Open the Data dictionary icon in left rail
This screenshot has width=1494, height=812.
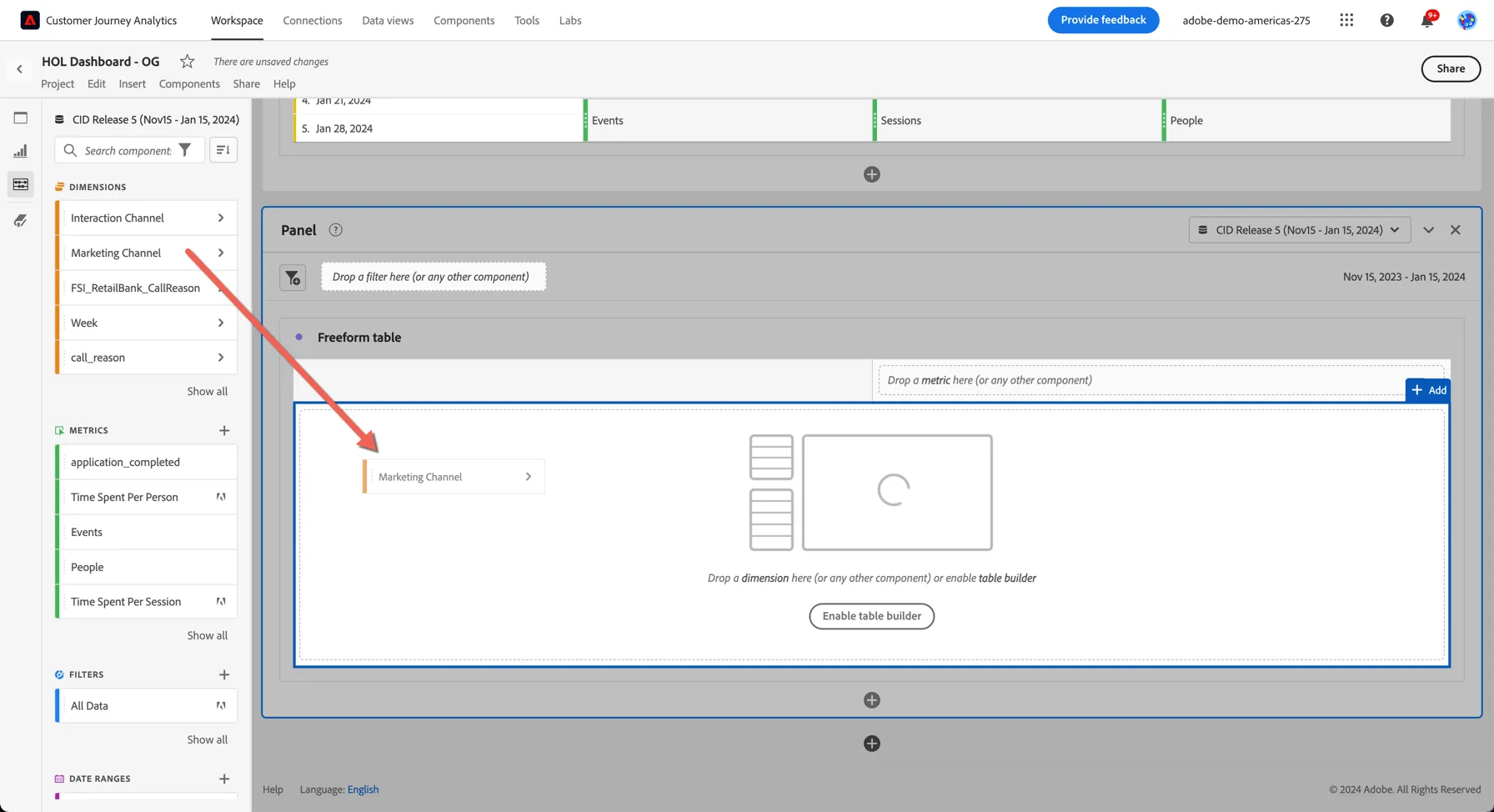pos(21,220)
